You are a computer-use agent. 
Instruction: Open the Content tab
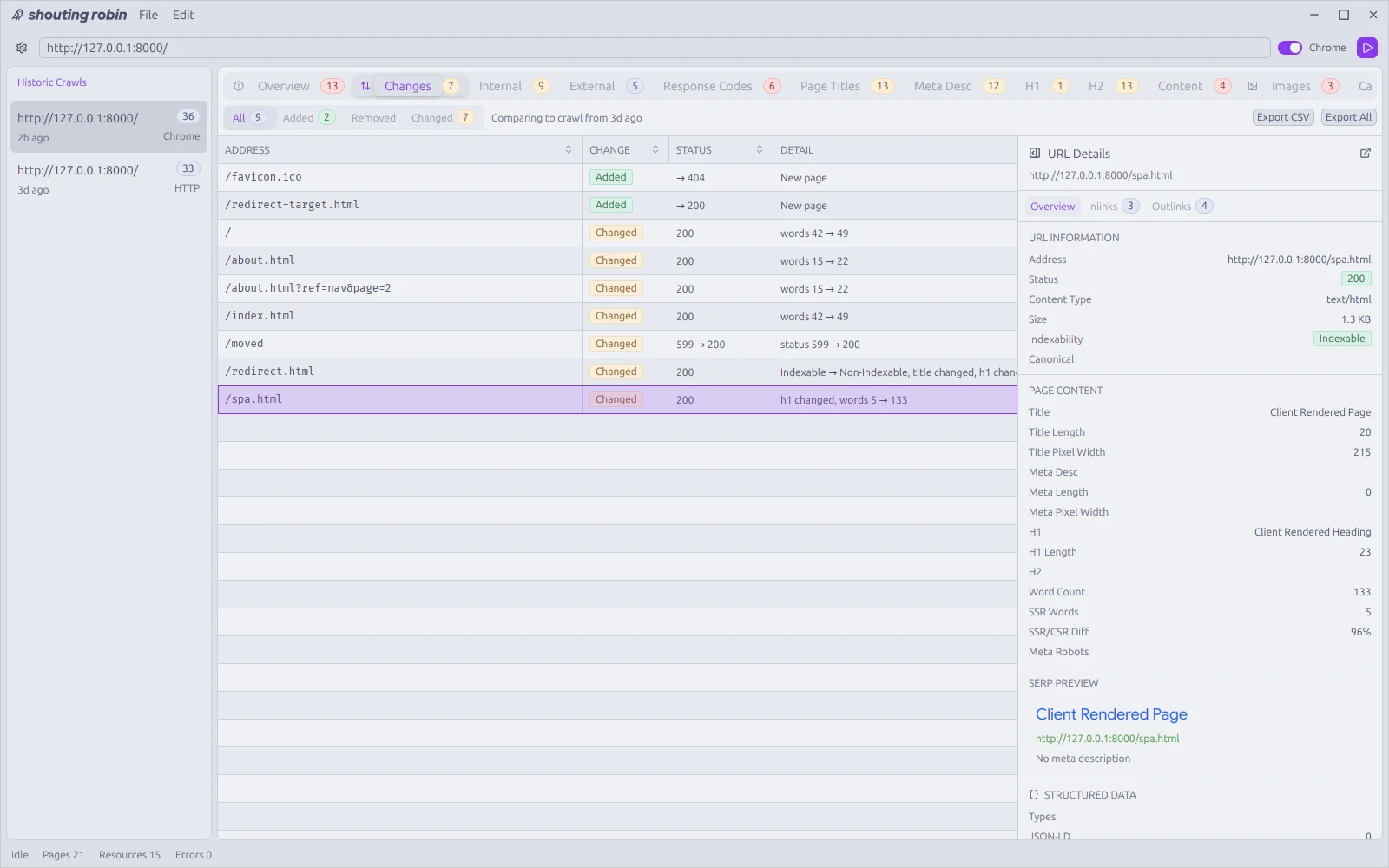pos(1194,86)
